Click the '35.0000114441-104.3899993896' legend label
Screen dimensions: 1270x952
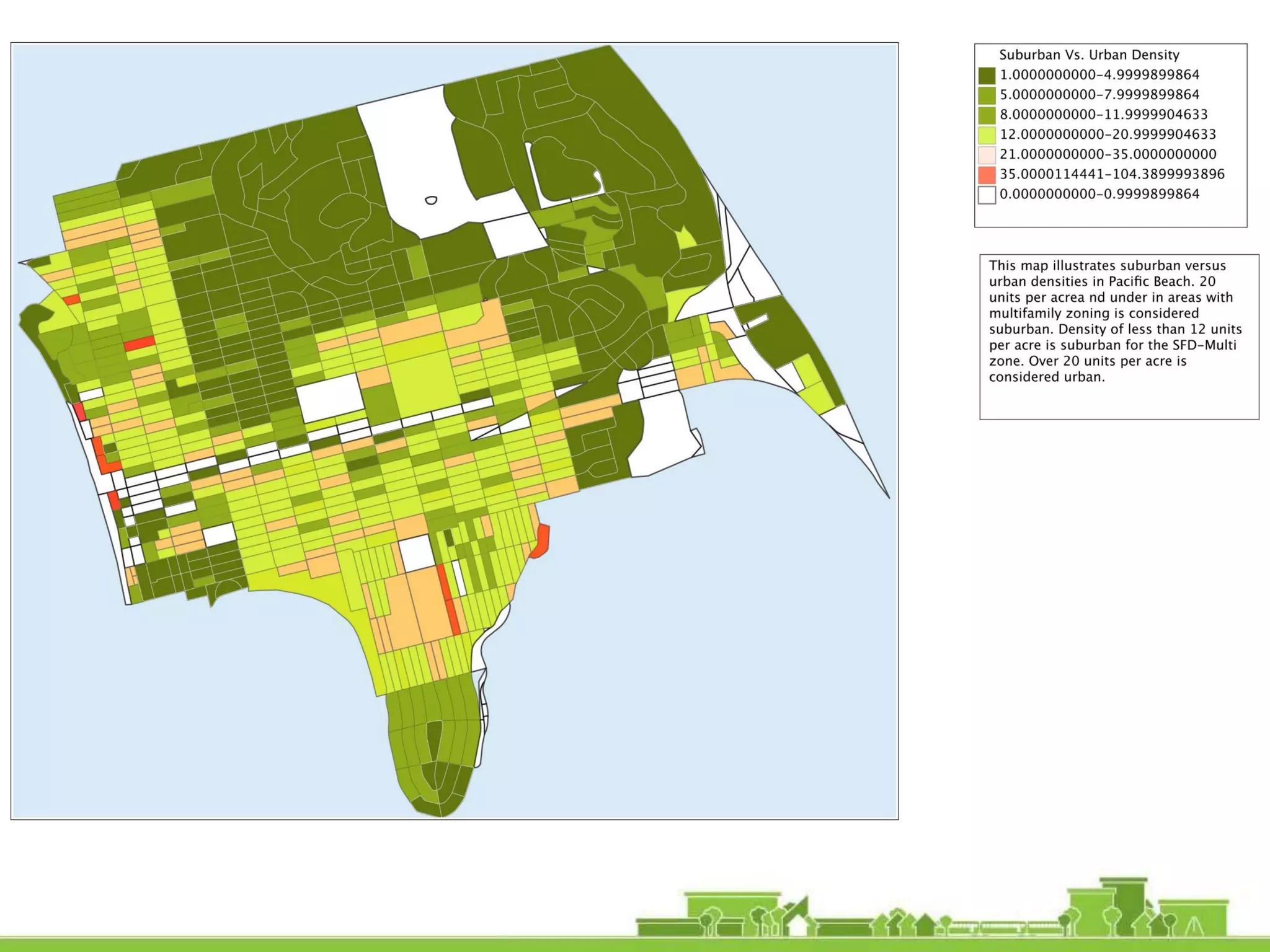pos(1112,174)
